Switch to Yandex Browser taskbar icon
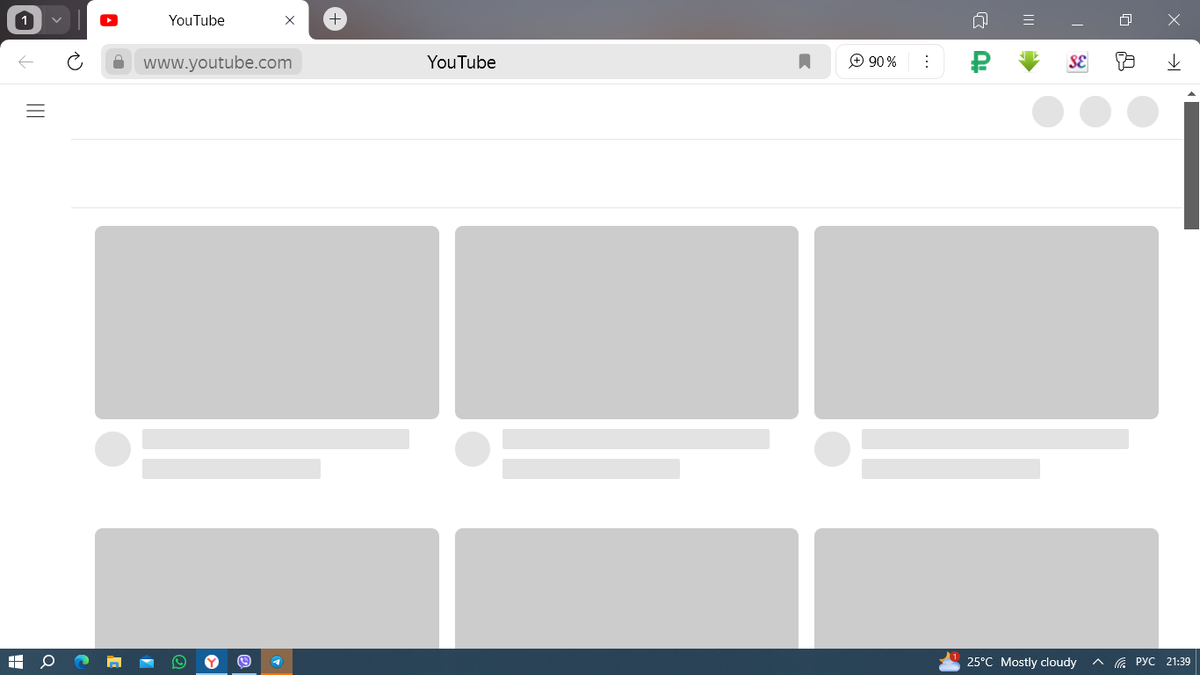The width and height of the screenshot is (1200, 675). [x=212, y=662]
